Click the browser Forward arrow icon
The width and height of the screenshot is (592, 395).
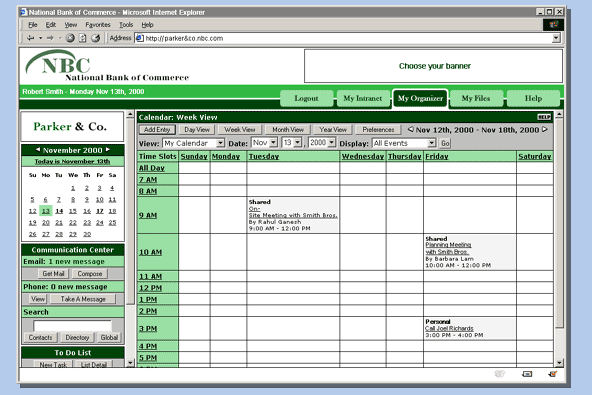[50, 38]
